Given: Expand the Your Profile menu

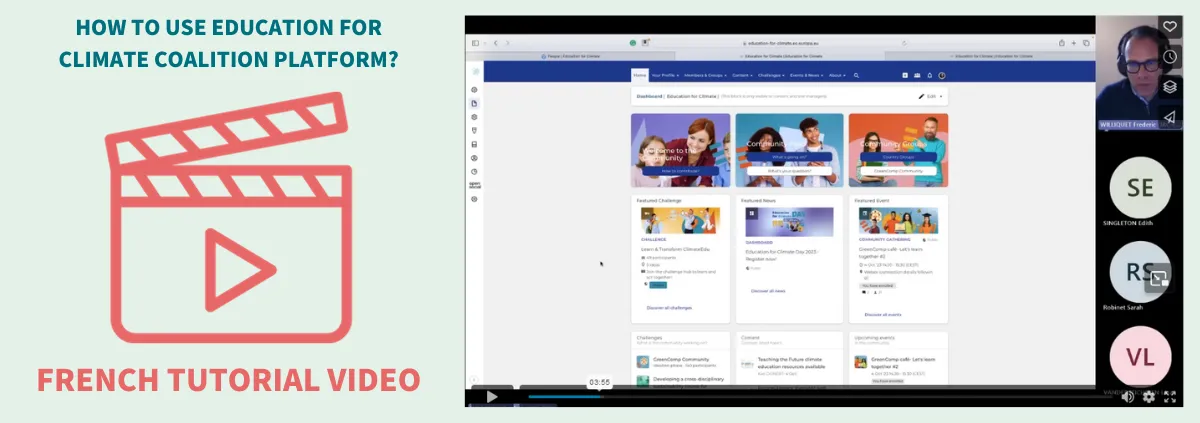Looking at the screenshot, I should click(665, 75).
